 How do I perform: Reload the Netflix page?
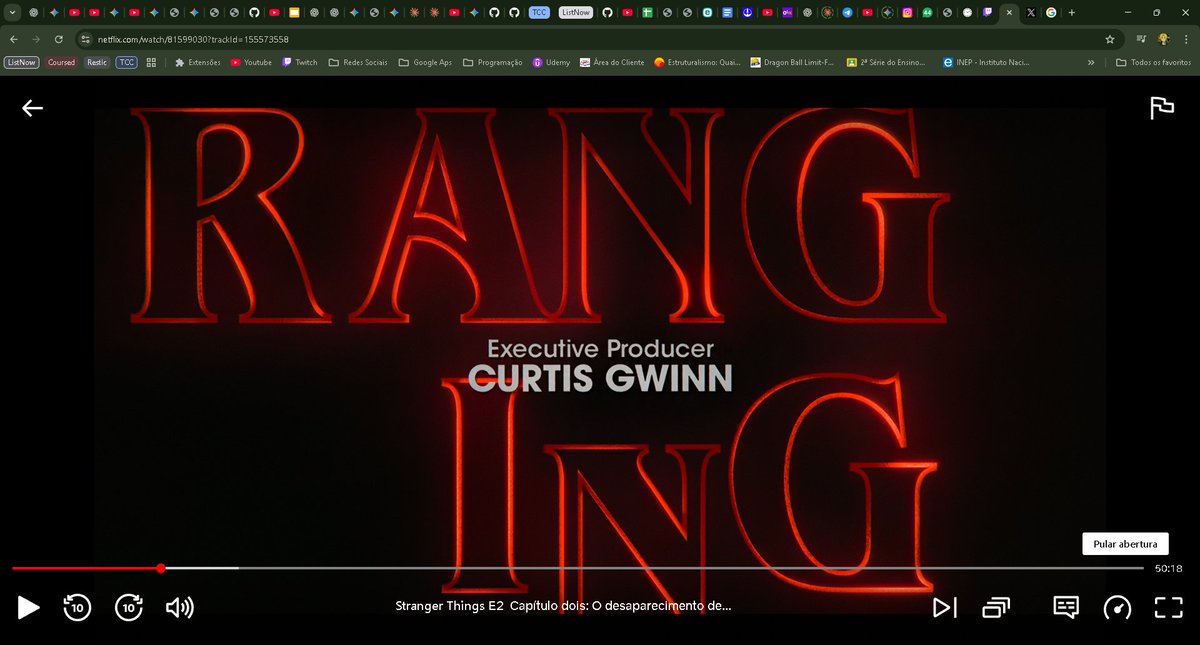pyautogui.click(x=59, y=39)
